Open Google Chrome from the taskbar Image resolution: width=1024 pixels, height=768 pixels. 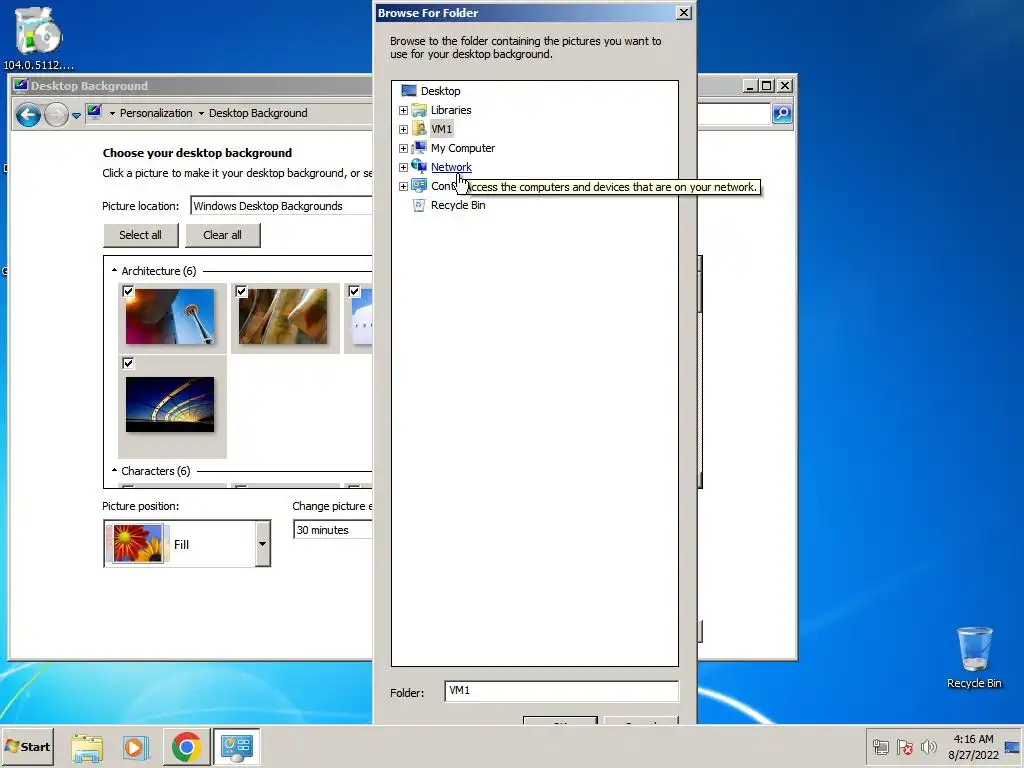click(186, 747)
